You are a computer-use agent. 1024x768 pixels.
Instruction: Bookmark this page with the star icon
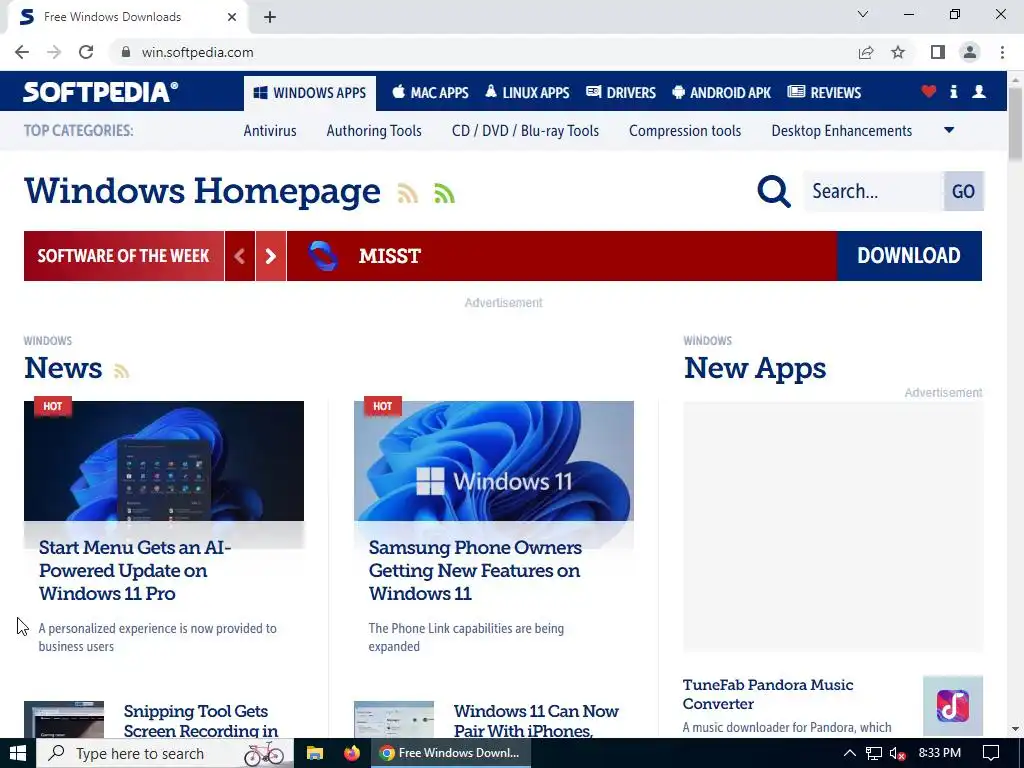(x=898, y=52)
